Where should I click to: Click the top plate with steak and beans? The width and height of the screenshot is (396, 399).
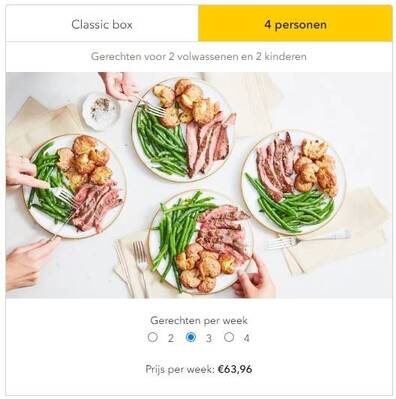coord(184,130)
